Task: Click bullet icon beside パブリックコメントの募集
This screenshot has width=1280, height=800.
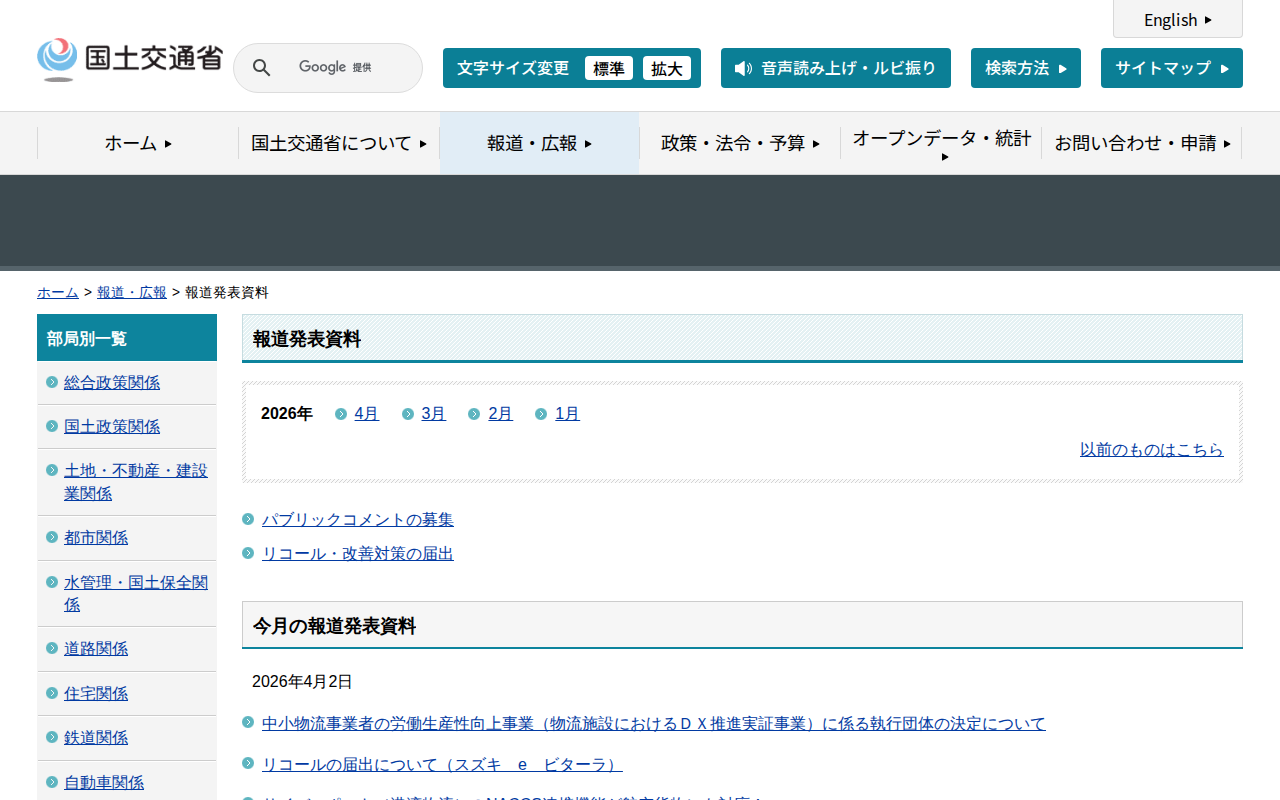Action: coord(248,519)
